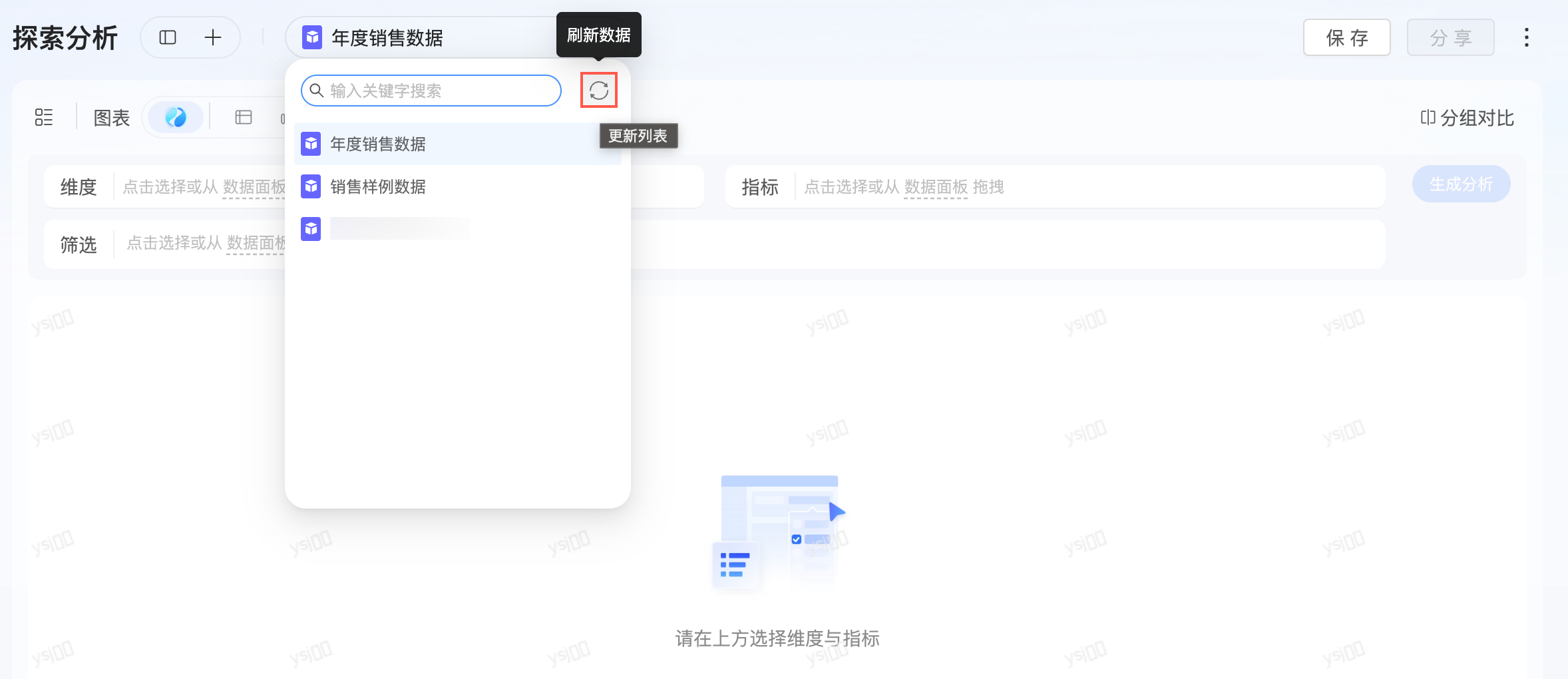Open 分组对比 group comparison
This screenshot has width=1568, height=679.
coord(1467,118)
